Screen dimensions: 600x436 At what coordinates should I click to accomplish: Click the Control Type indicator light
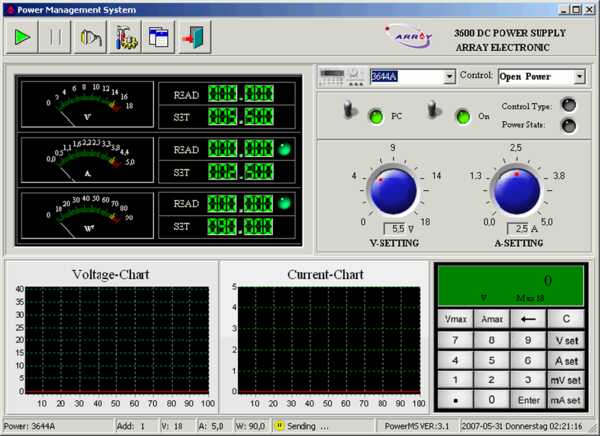pos(569,105)
